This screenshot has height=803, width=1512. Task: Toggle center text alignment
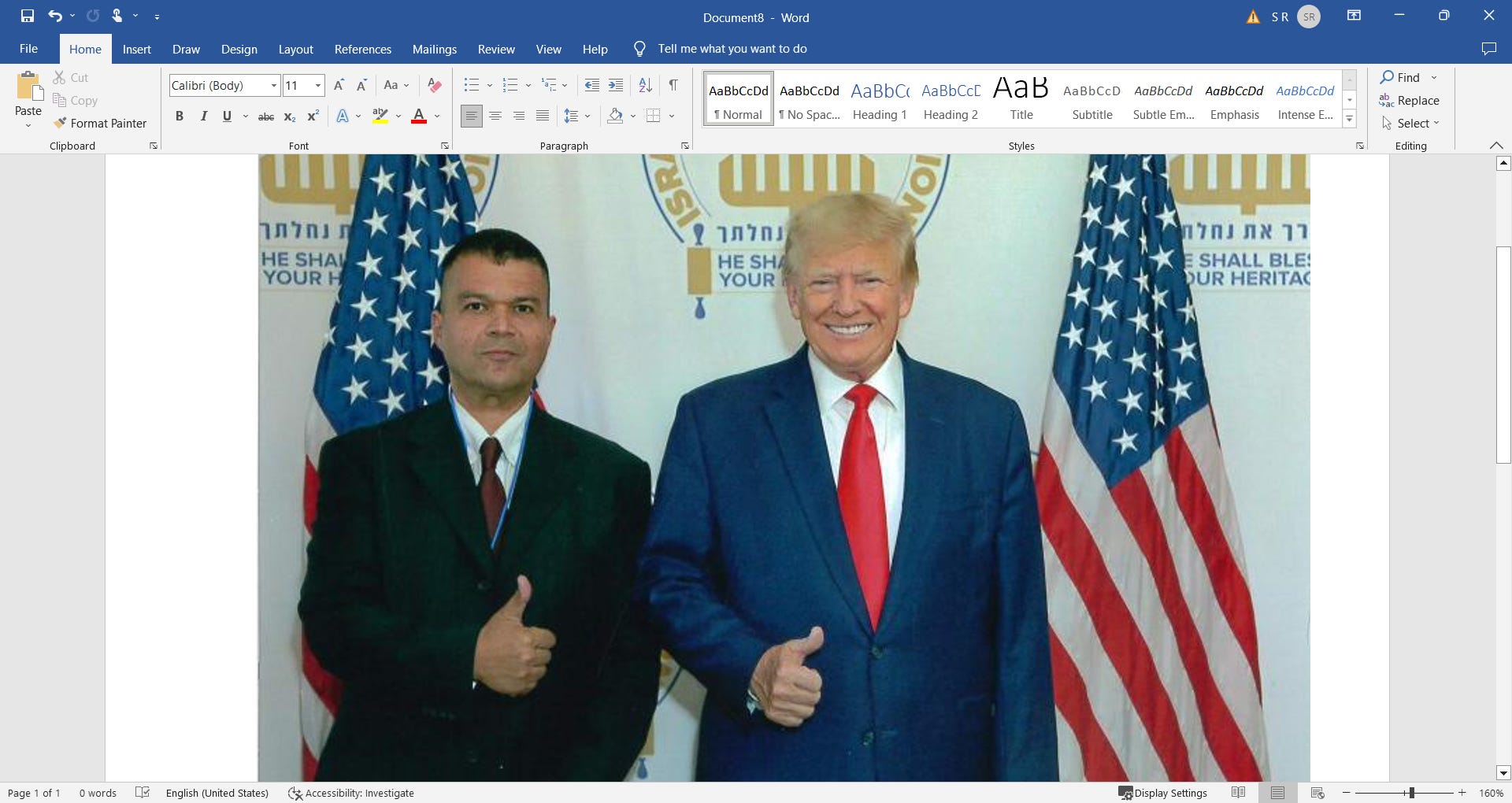[x=495, y=116]
